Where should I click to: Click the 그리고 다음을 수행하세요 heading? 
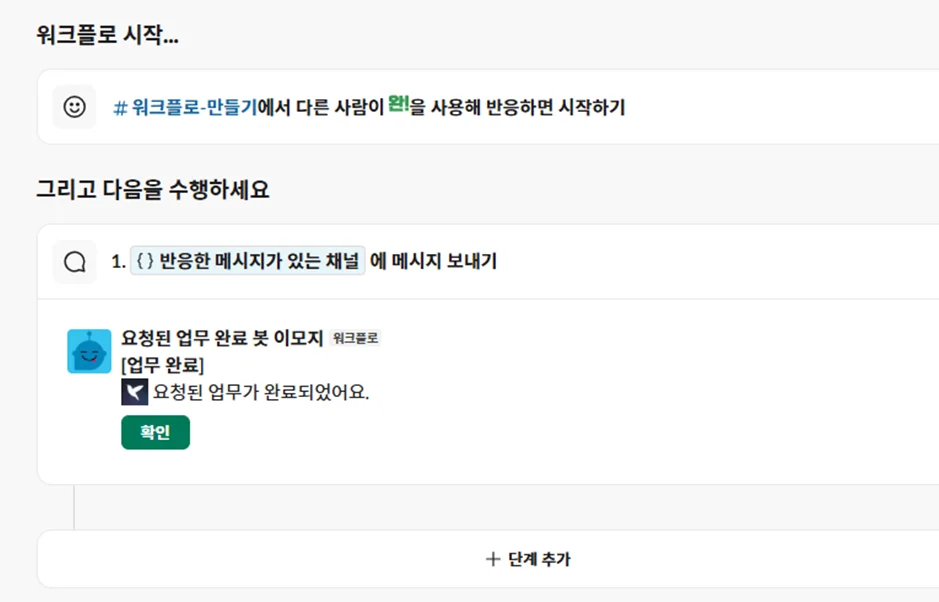click(x=153, y=189)
